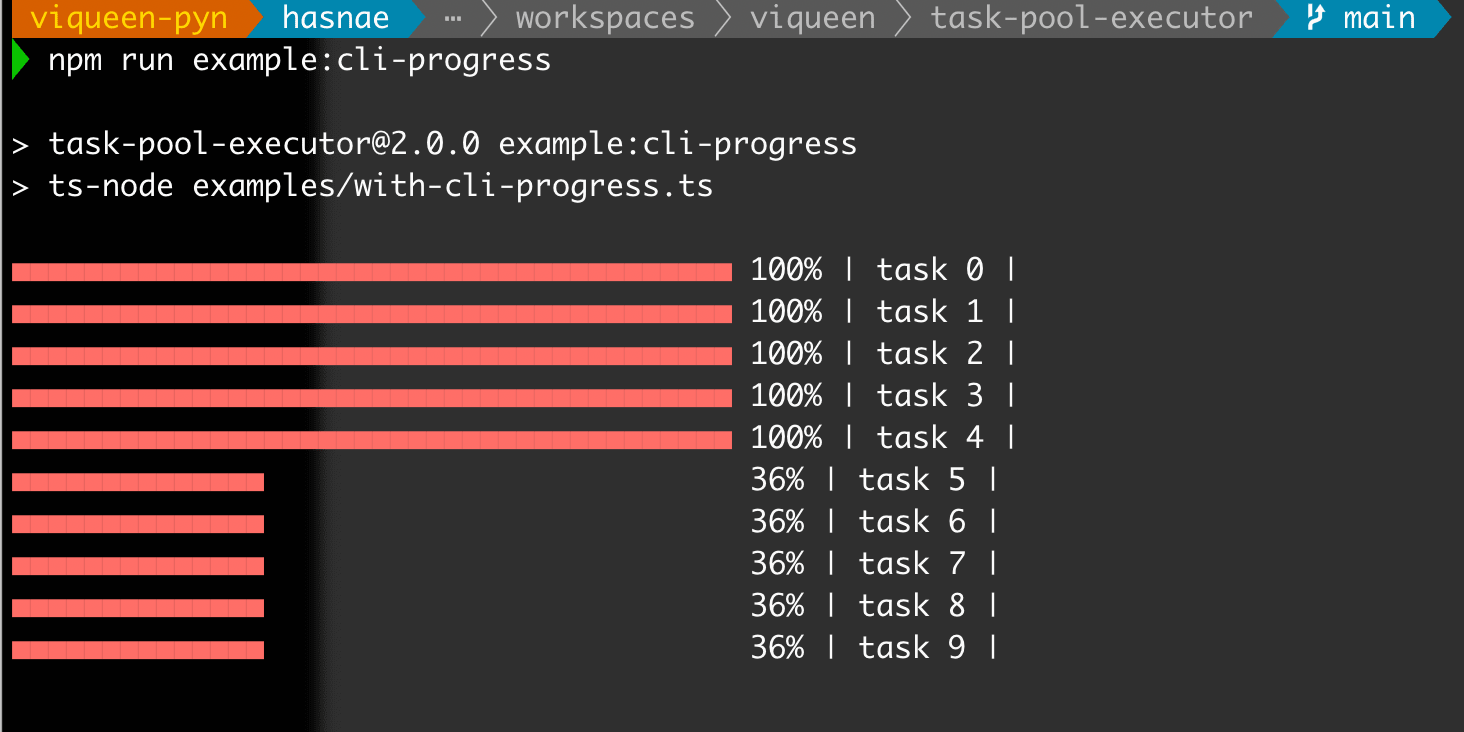Click the 'task 8' label
Image resolution: width=1464 pixels, height=732 pixels.
912,606
